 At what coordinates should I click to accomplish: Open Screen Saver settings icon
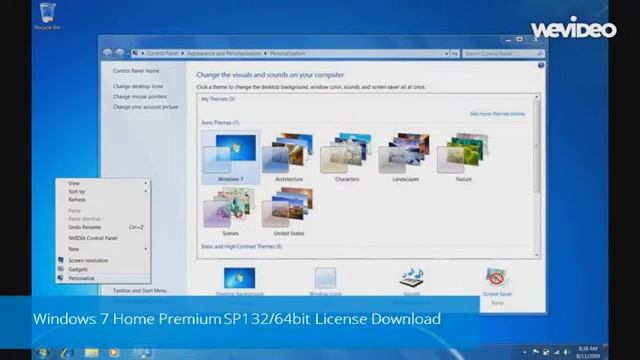tap(497, 278)
